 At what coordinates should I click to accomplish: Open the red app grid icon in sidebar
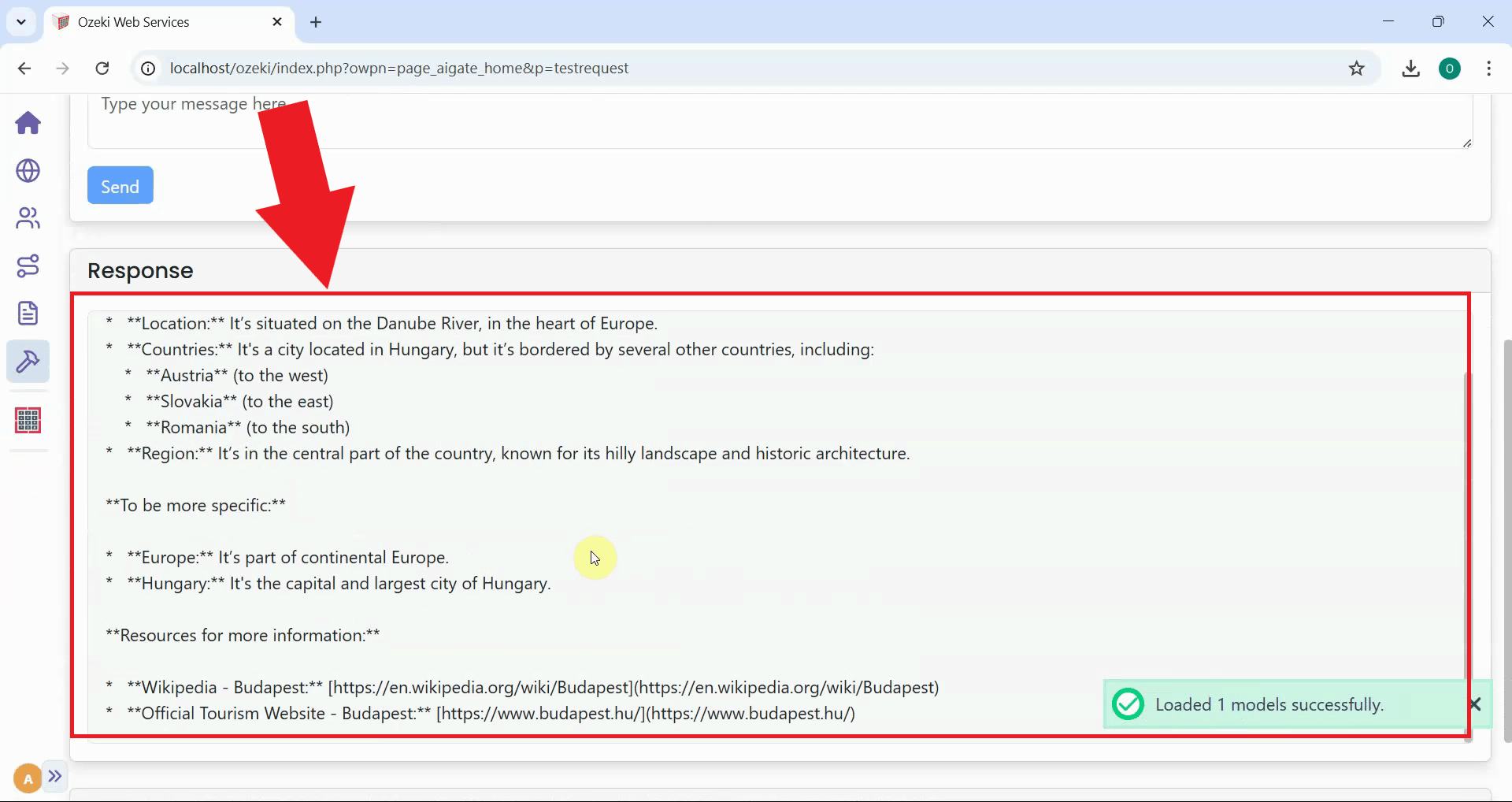pos(28,421)
